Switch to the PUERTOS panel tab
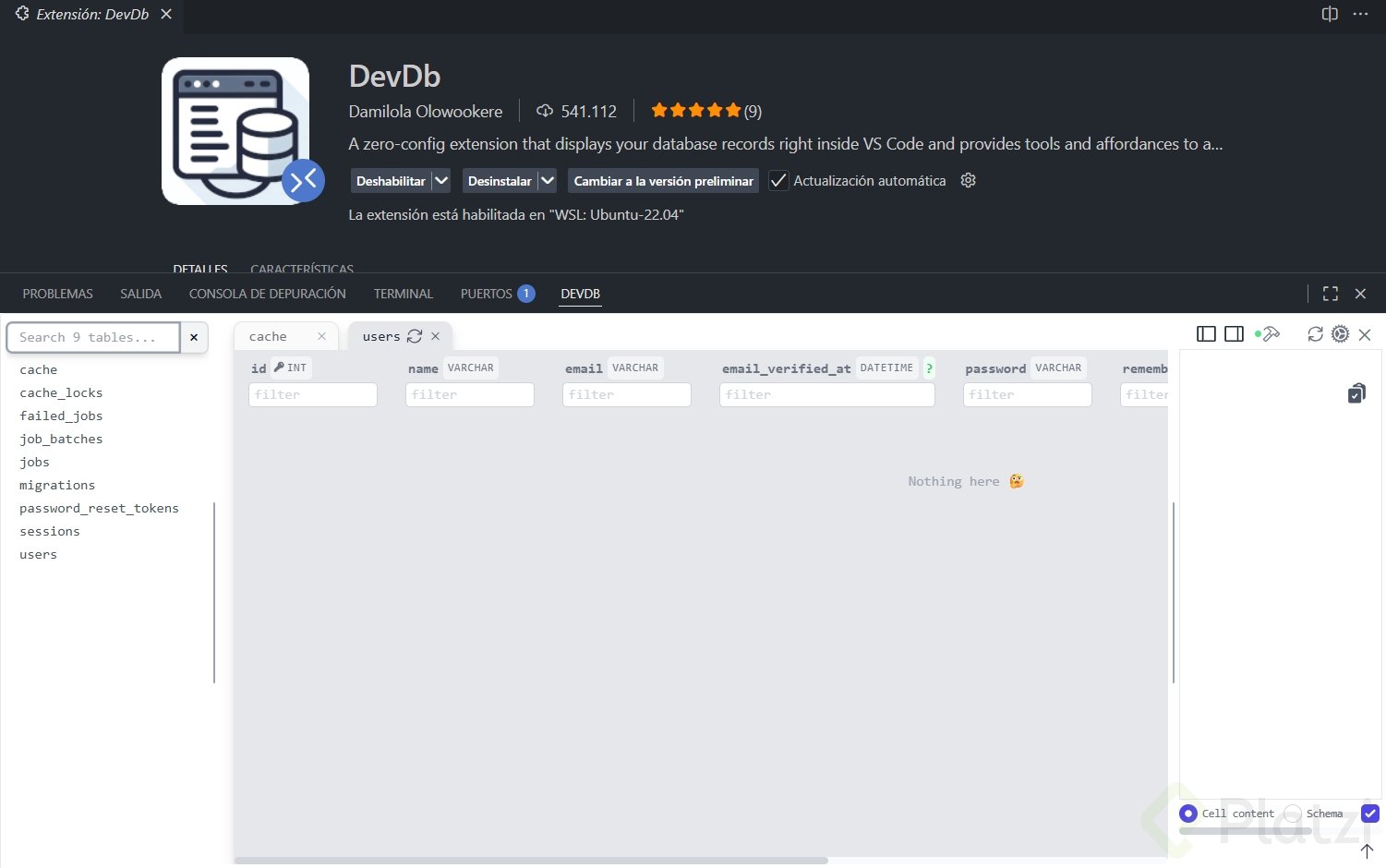The width and height of the screenshot is (1386, 868). (x=487, y=294)
